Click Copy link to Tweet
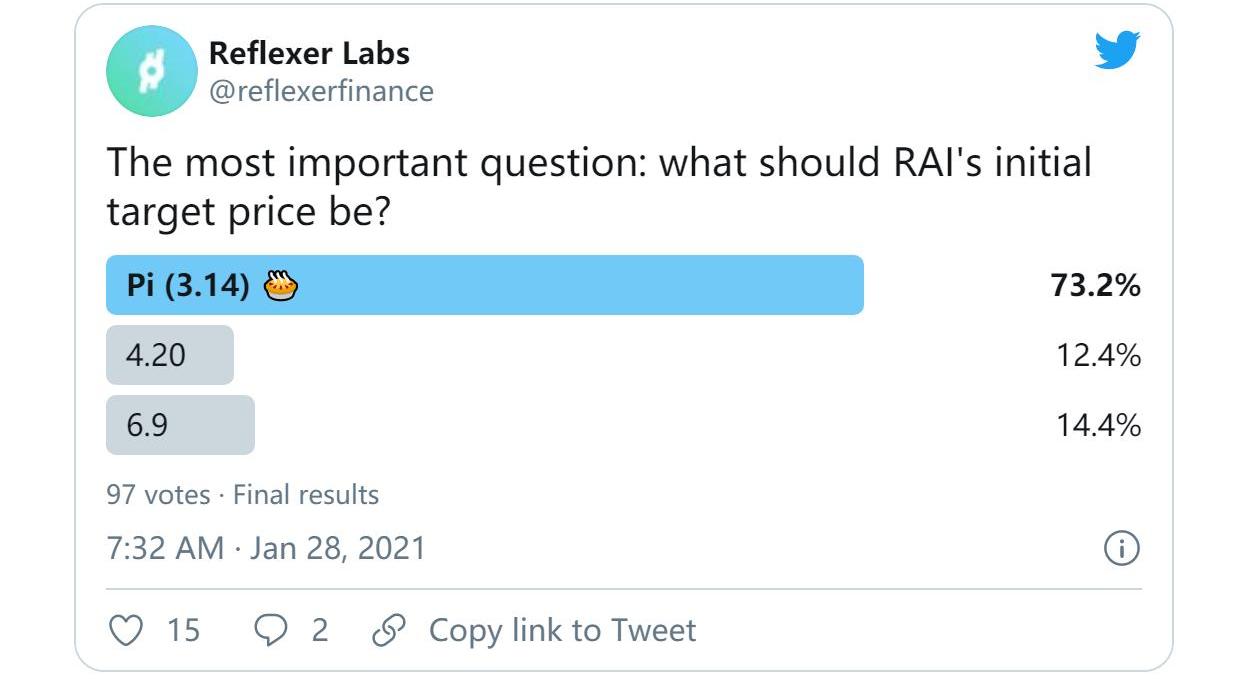 tap(562, 630)
